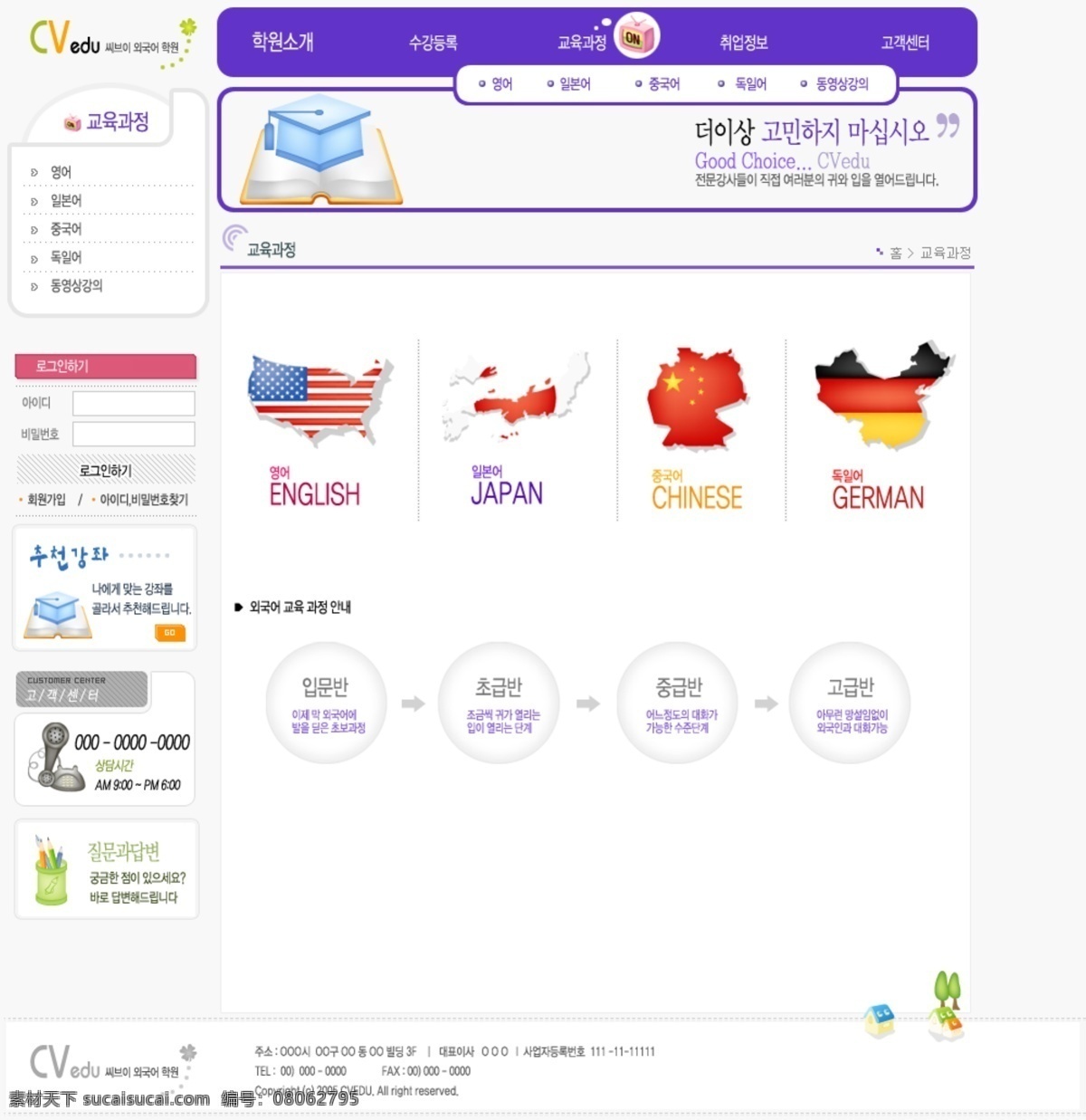Click the 회원가입 link
Viewport: 1086px width, 1120px height.
46,500
